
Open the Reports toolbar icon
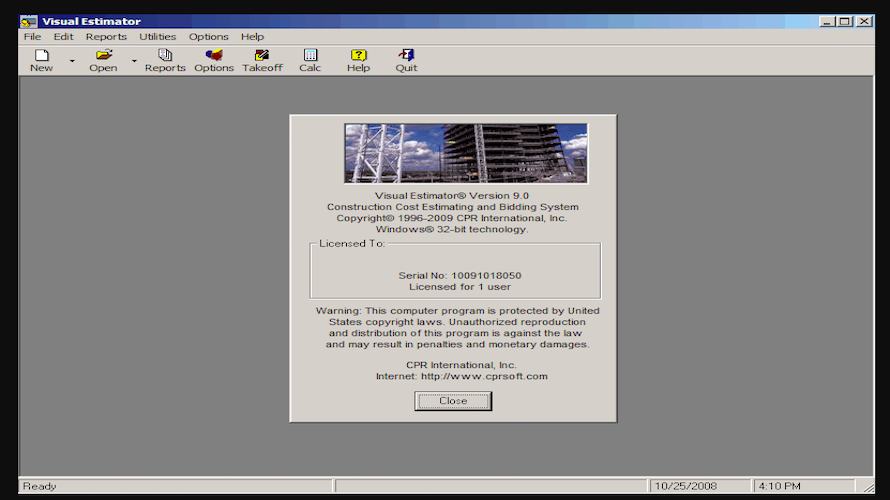tap(165, 56)
